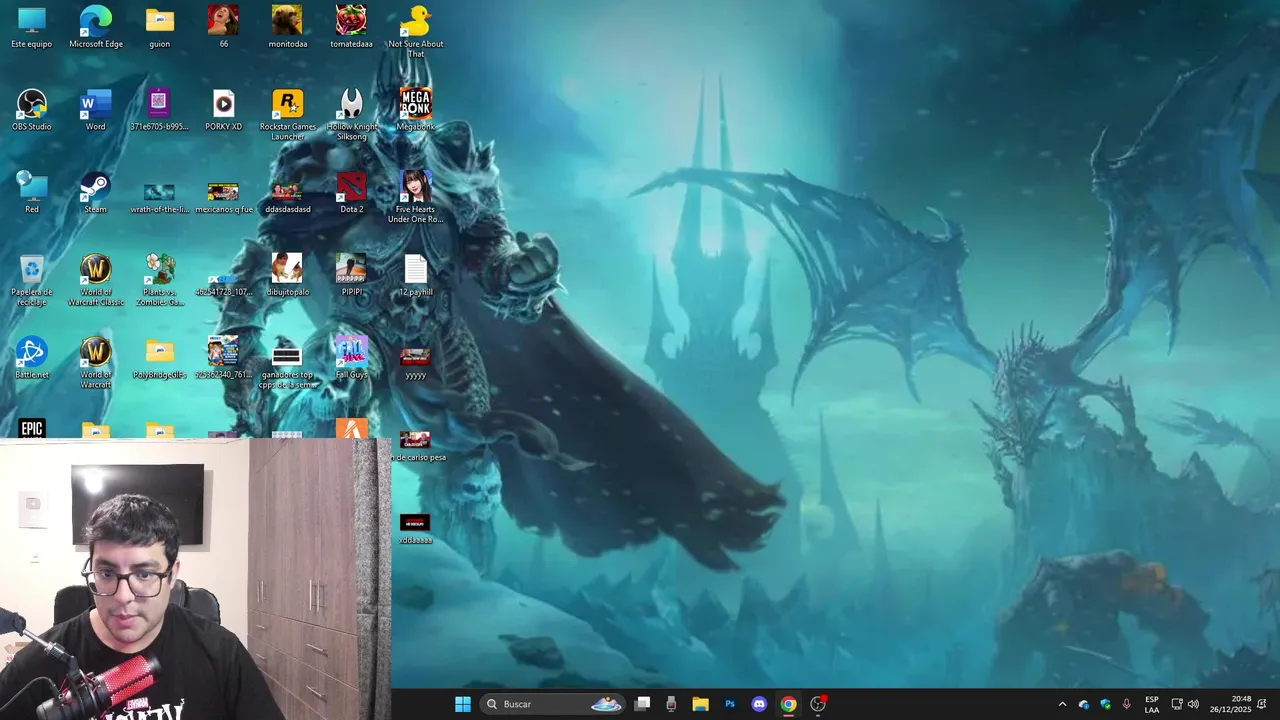Open the Windows Start menu
Image resolution: width=1280 pixels, height=720 pixels.
click(463, 704)
